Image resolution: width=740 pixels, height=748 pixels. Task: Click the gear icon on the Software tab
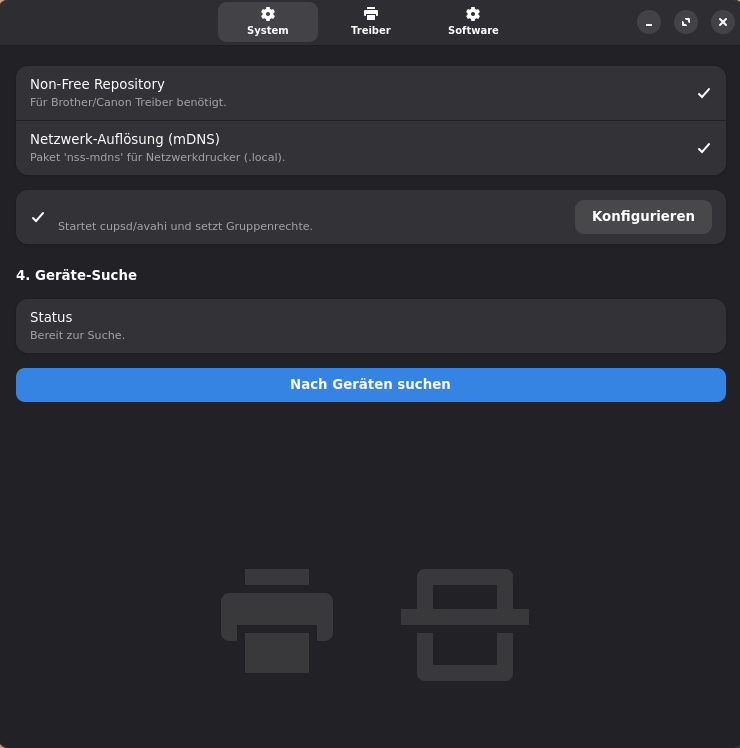coord(473,14)
